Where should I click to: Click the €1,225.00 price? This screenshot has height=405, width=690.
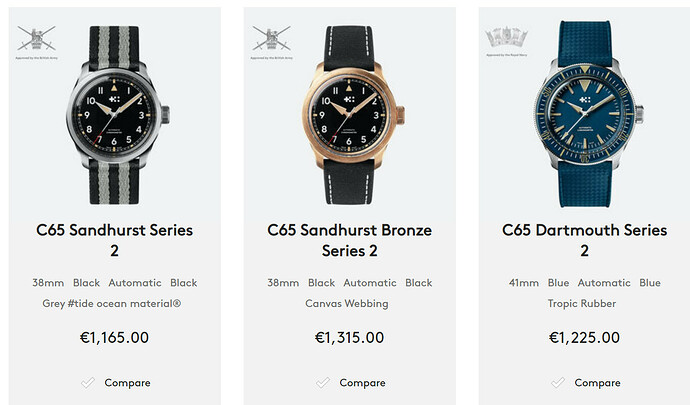point(584,338)
